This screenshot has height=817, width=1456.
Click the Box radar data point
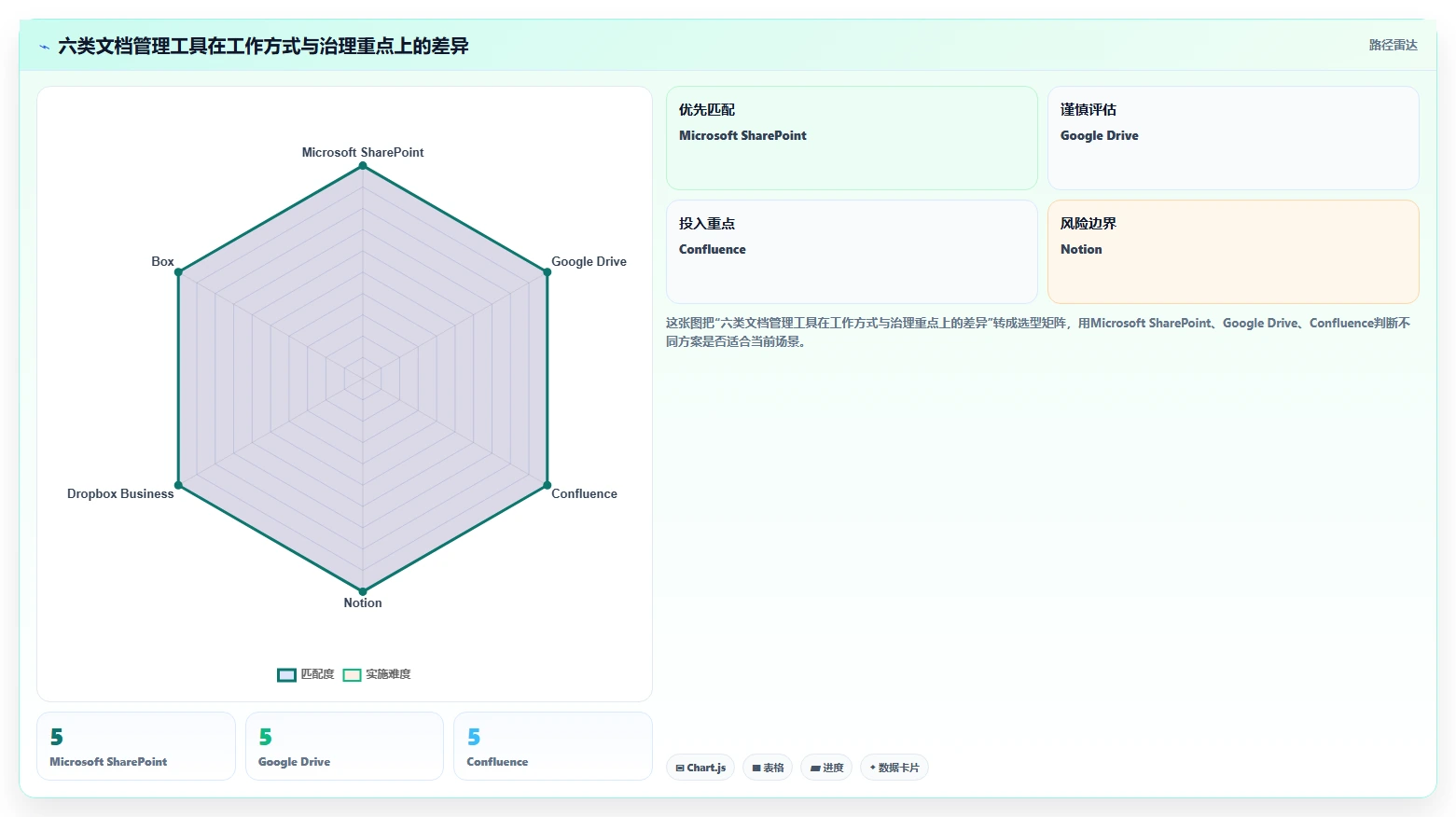point(178,272)
